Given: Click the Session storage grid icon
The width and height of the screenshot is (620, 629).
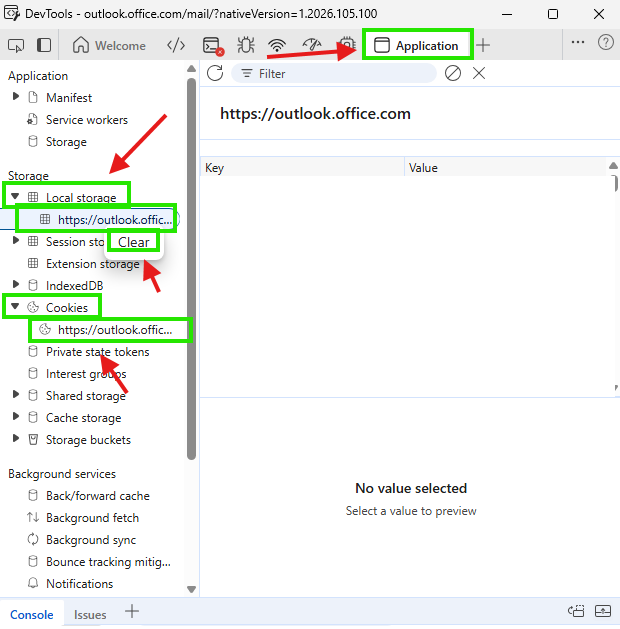Looking at the screenshot, I should point(33,241).
